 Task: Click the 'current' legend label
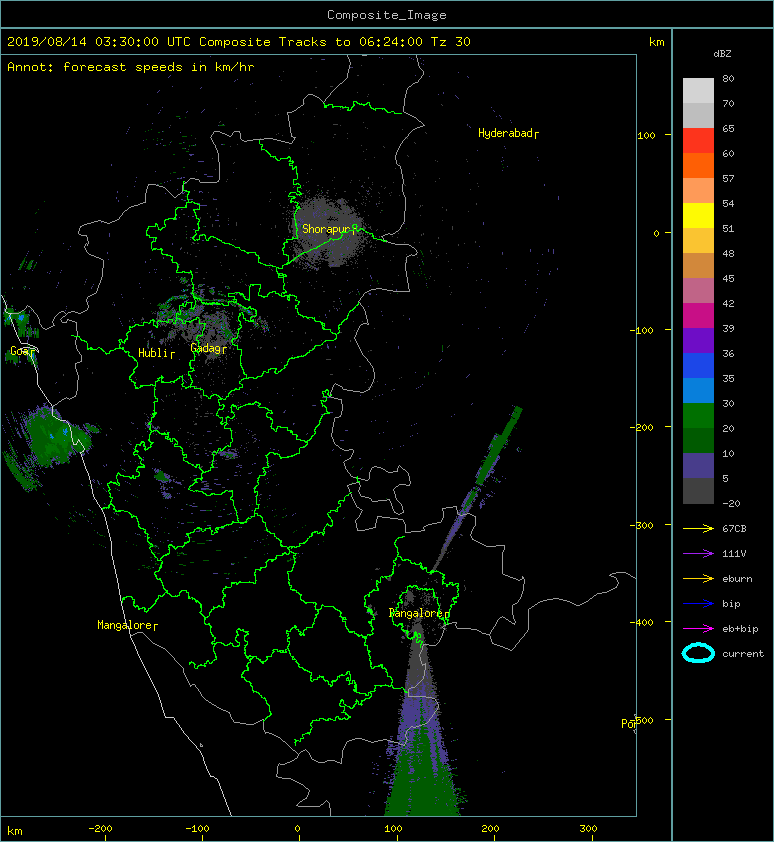tap(743, 654)
